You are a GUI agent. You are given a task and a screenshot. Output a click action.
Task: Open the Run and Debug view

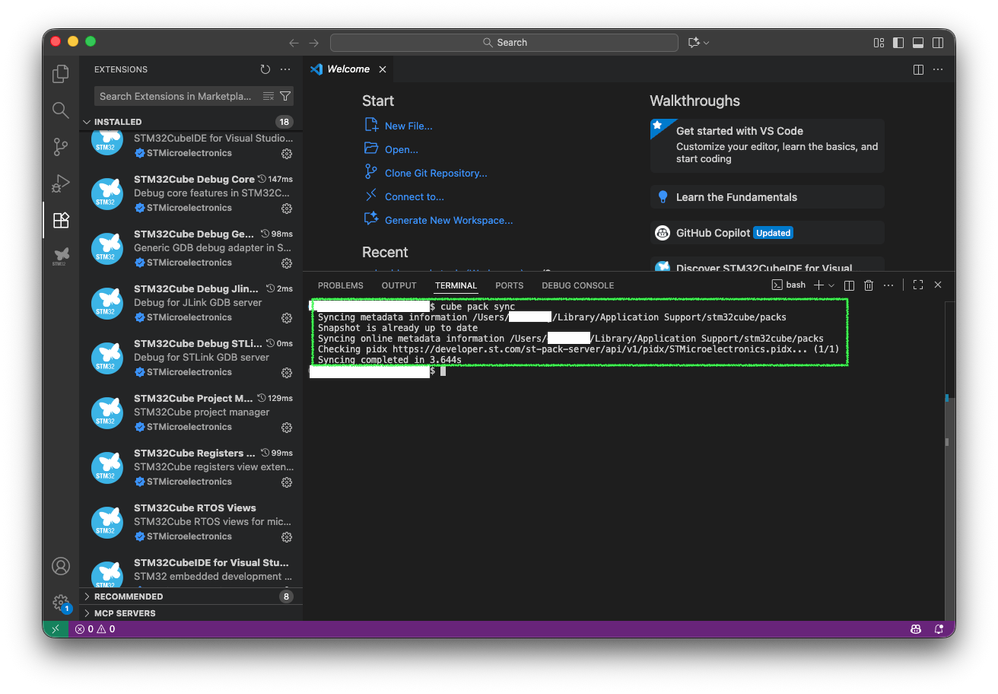pyautogui.click(x=60, y=183)
